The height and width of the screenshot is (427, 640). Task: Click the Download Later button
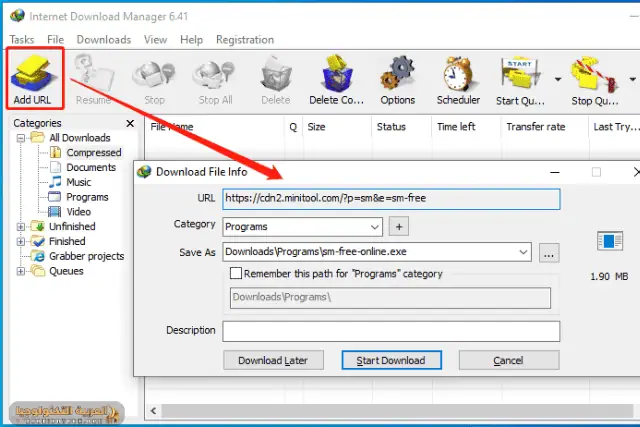(x=273, y=360)
